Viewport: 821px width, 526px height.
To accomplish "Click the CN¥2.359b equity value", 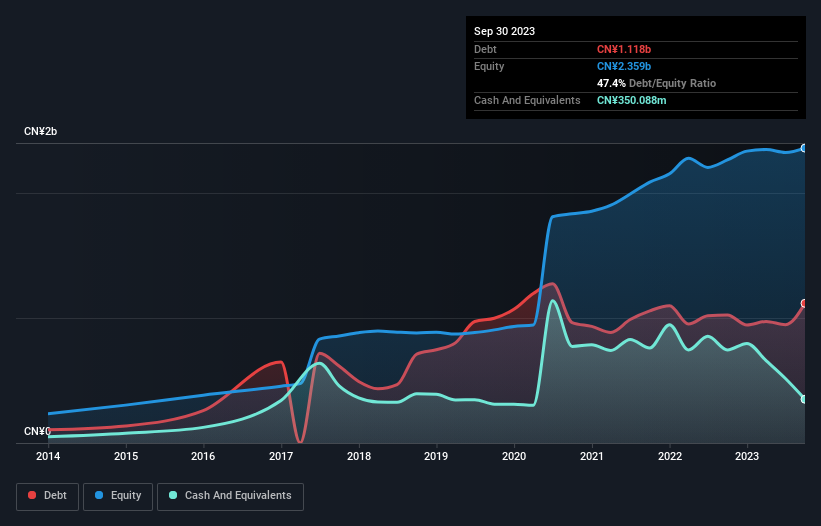I will coord(624,66).
